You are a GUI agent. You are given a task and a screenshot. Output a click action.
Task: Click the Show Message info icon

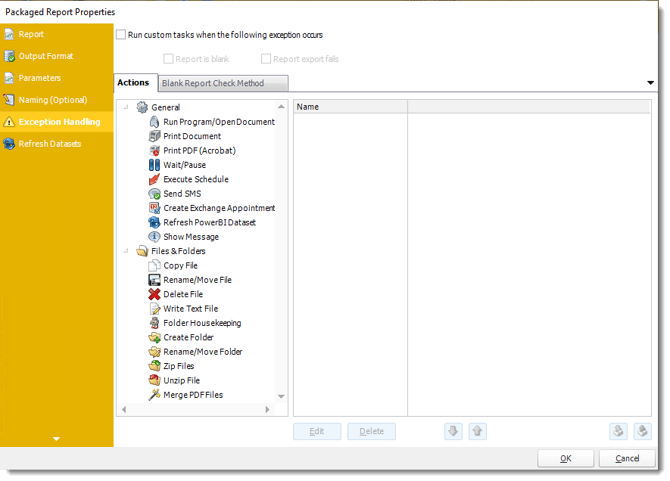154,237
